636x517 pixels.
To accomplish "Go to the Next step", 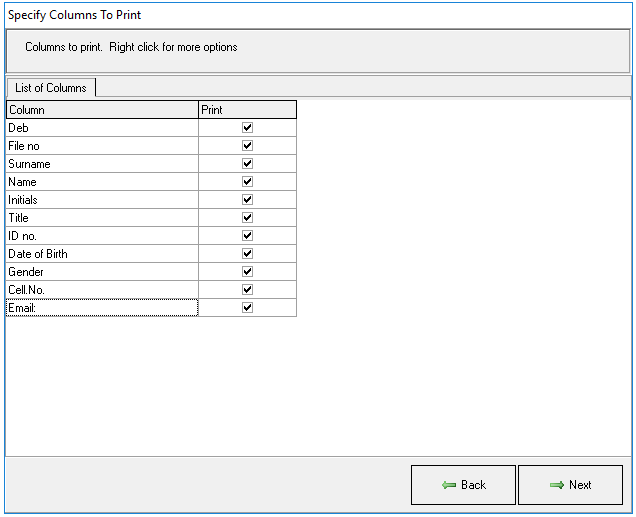I will click(x=570, y=485).
